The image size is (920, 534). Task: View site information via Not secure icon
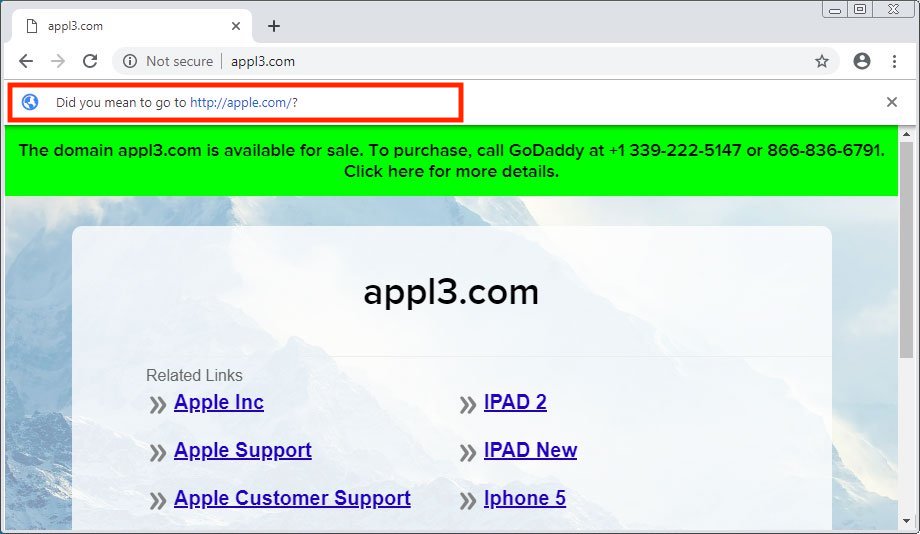pyautogui.click(x=130, y=61)
